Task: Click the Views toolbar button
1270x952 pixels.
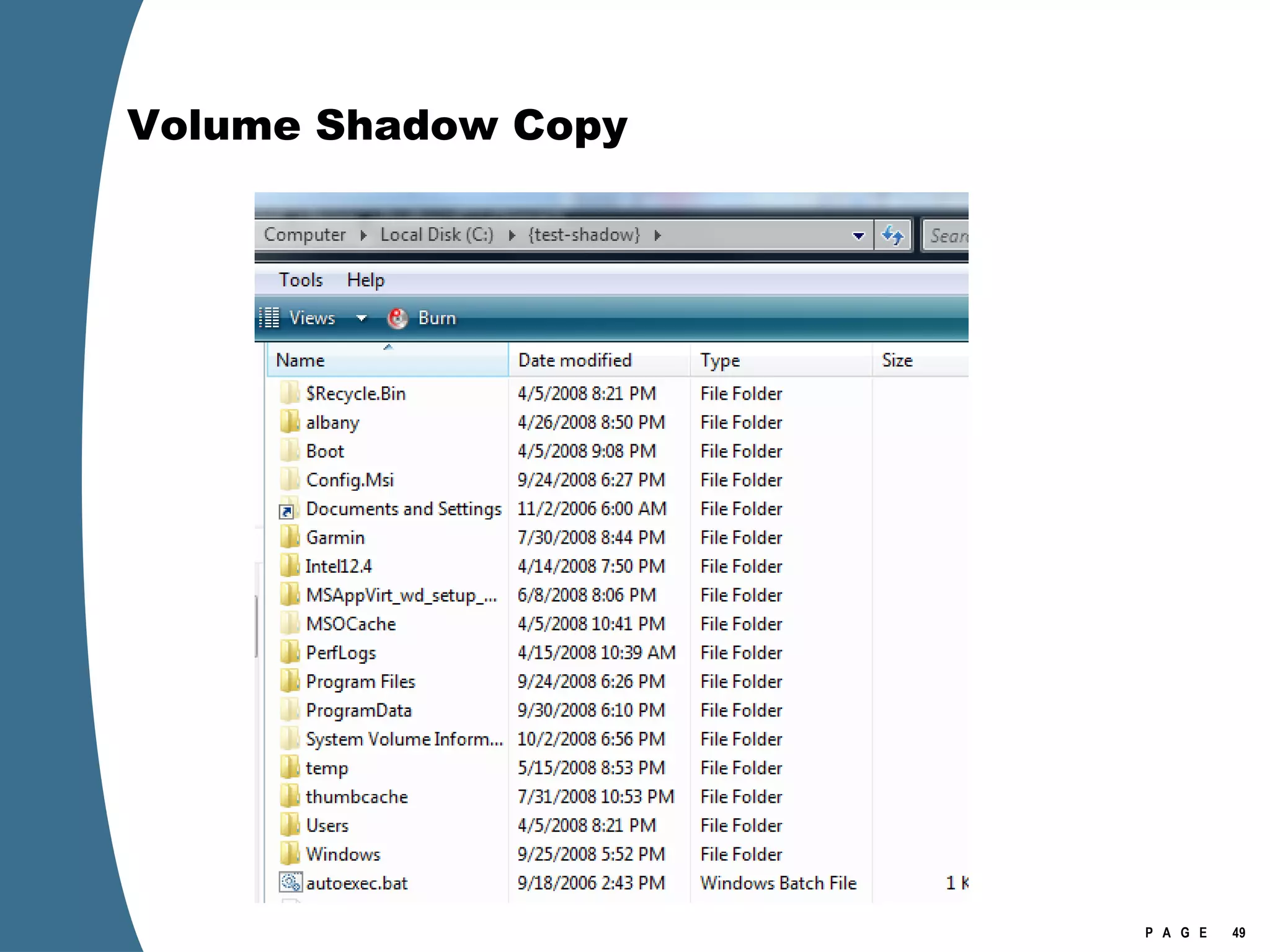Action: (x=313, y=318)
